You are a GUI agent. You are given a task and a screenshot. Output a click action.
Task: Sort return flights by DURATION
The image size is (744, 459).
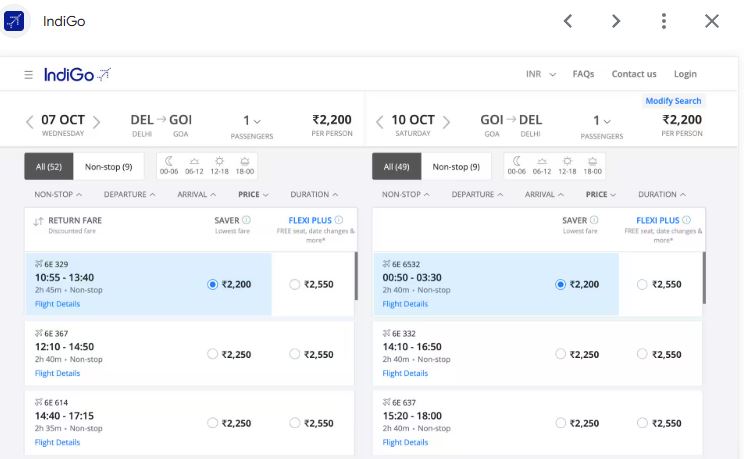tap(662, 194)
